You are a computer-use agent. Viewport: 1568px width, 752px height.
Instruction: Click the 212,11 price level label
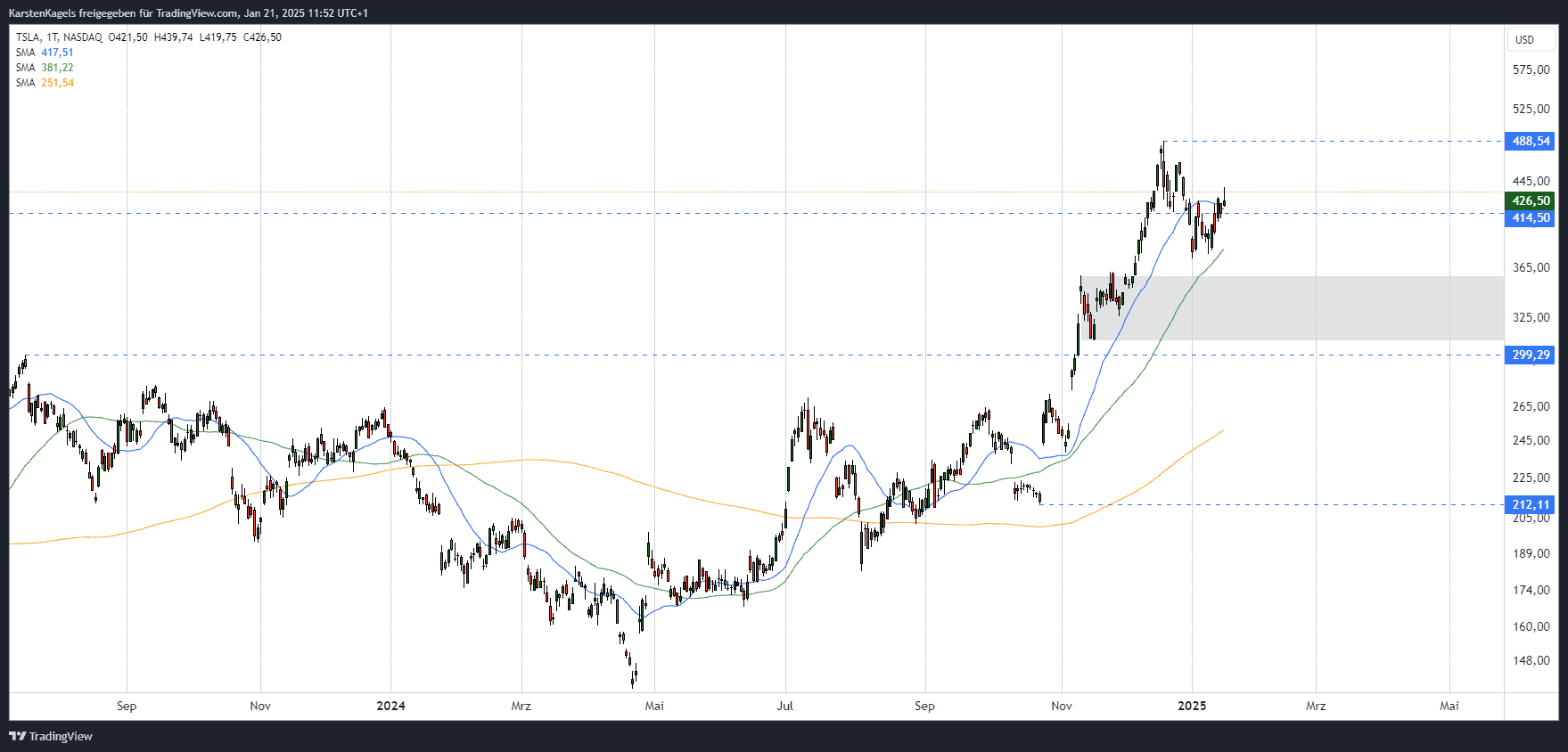click(x=1530, y=504)
